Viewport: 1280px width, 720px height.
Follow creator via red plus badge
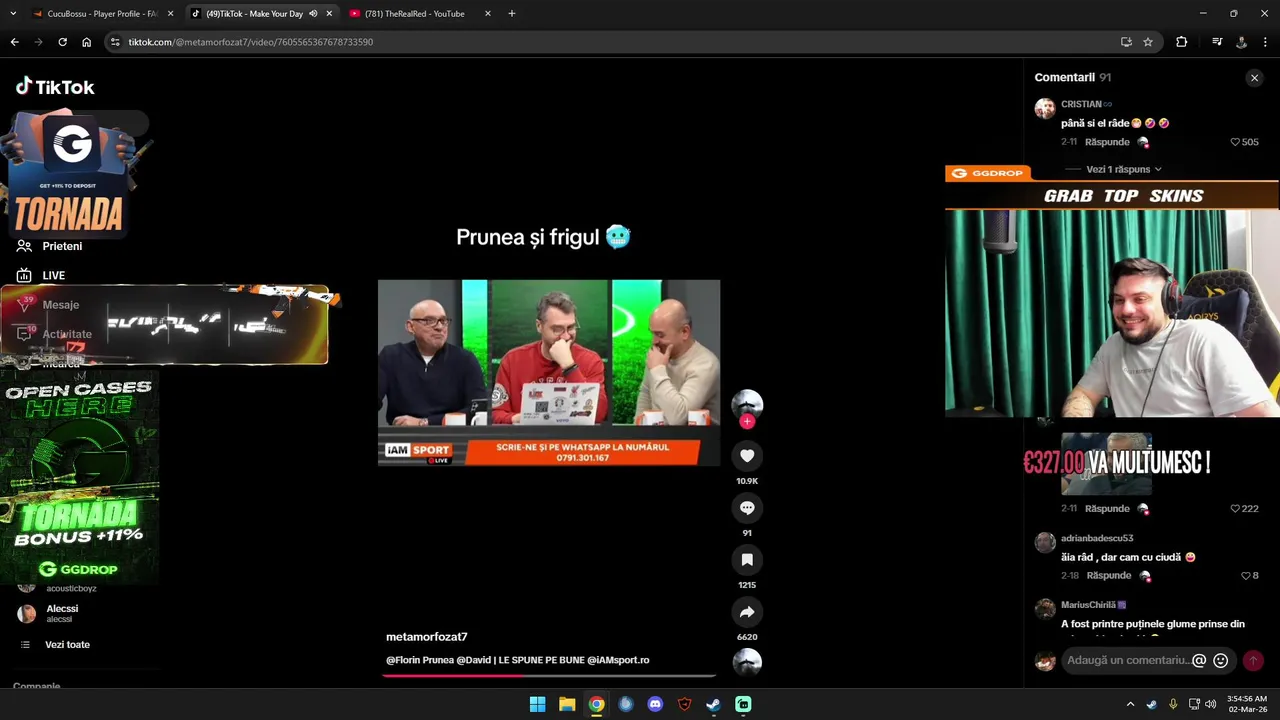(x=747, y=421)
